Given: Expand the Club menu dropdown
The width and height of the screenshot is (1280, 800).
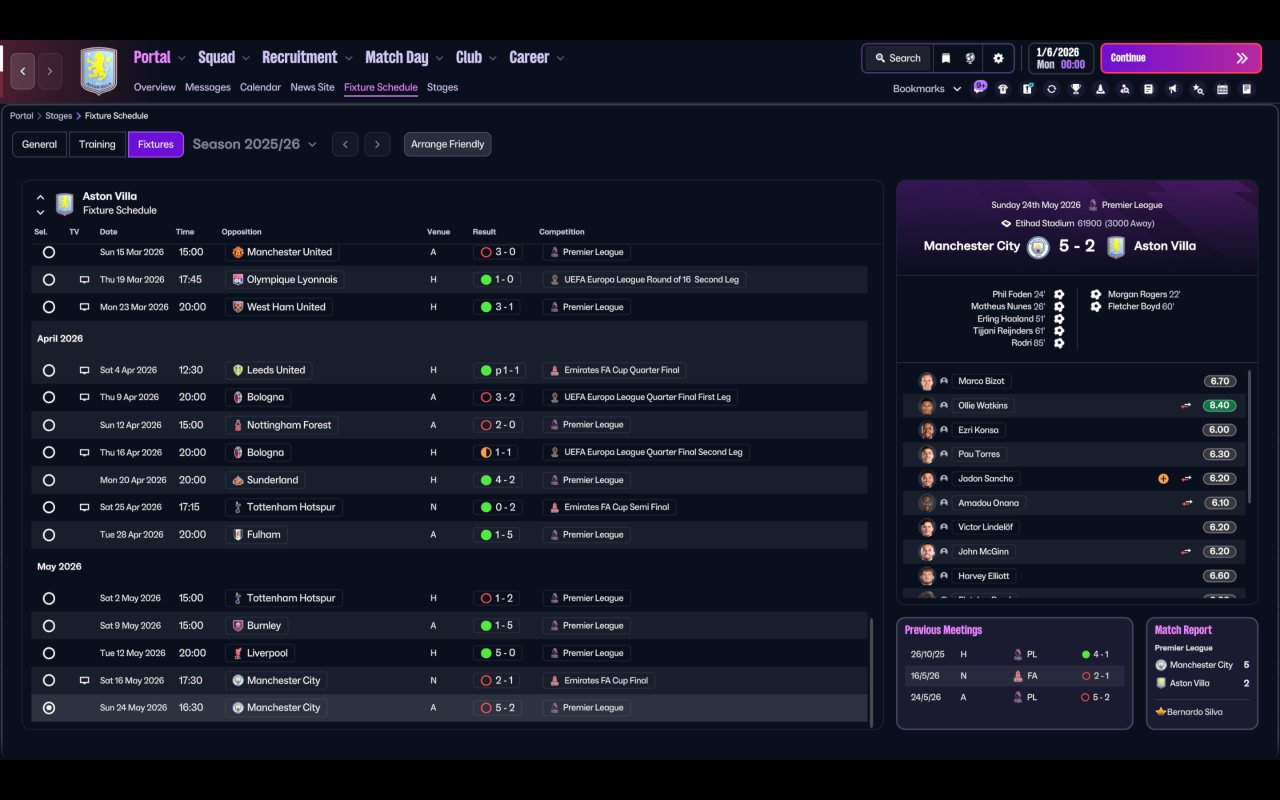Looking at the screenshot, I should click(x=492, y=58).
